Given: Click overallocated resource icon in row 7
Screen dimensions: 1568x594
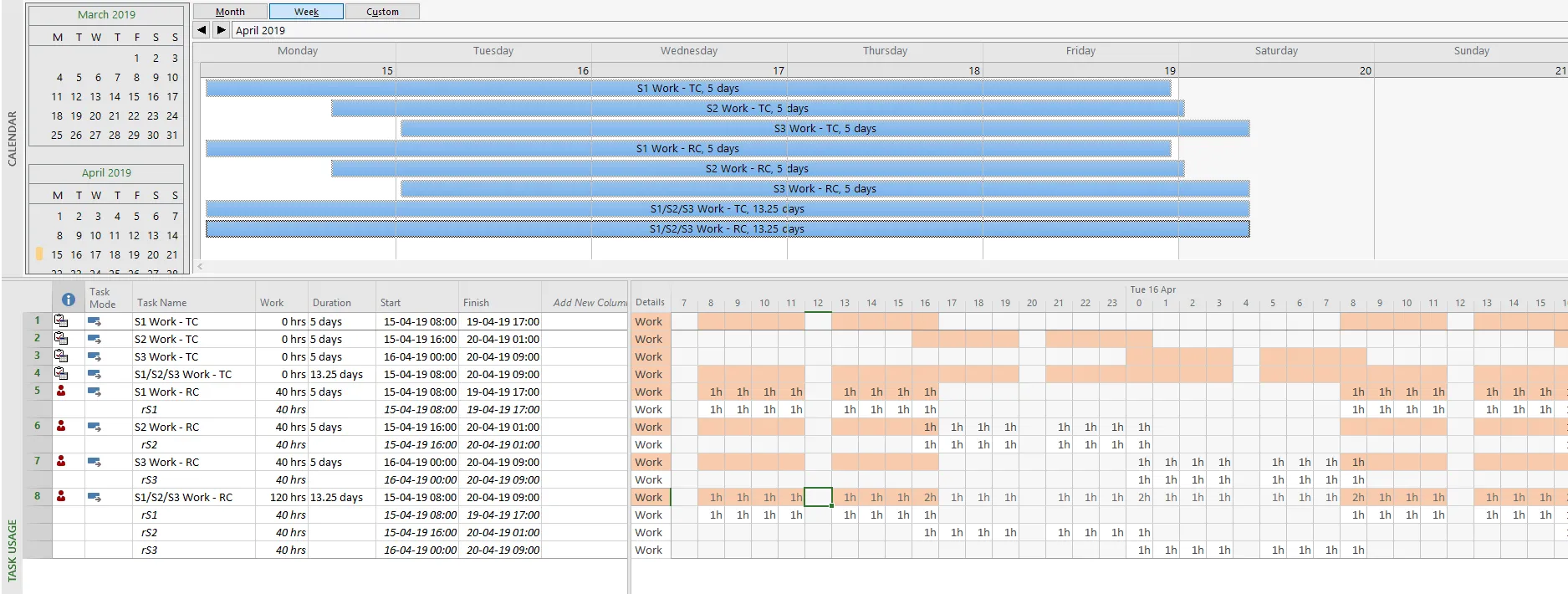Looking at the screenshot, I should (61, 461).
